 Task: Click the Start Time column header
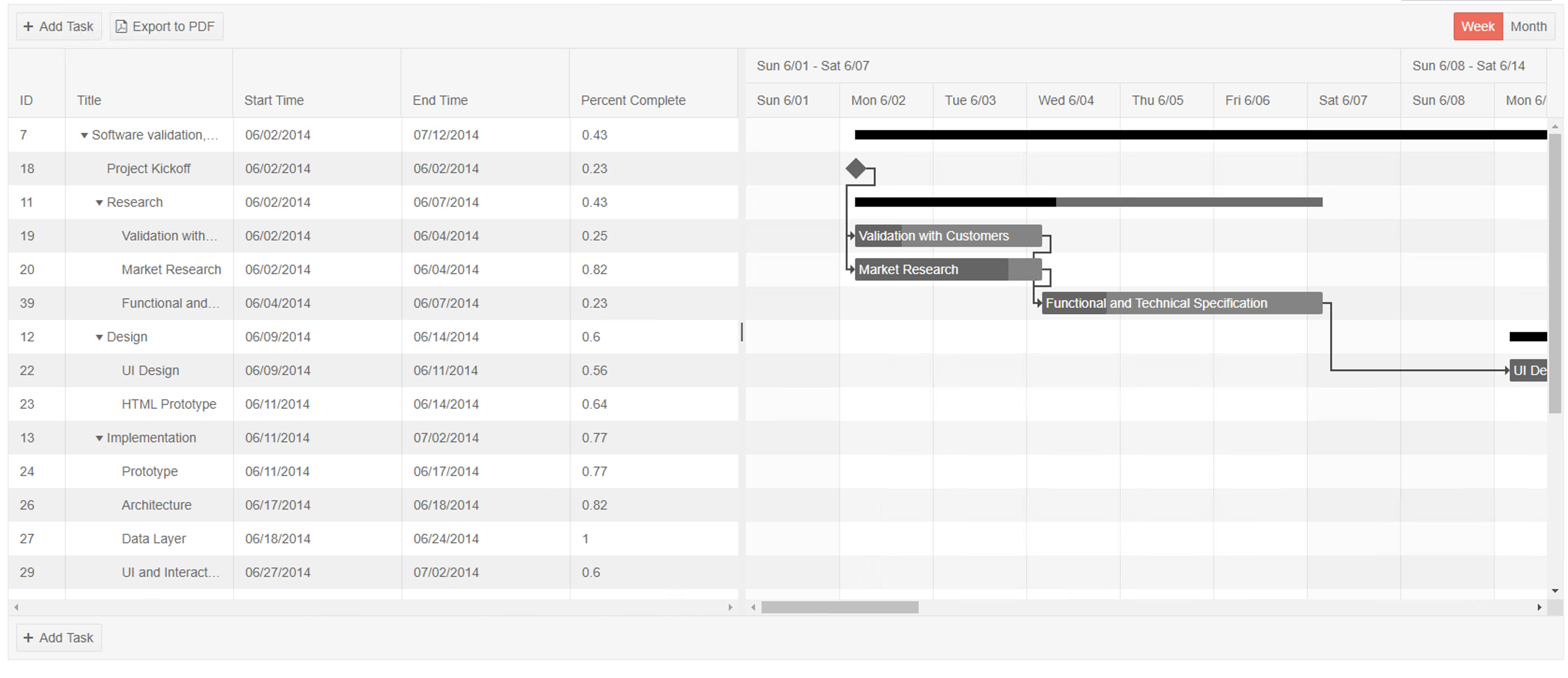(274, 101)
